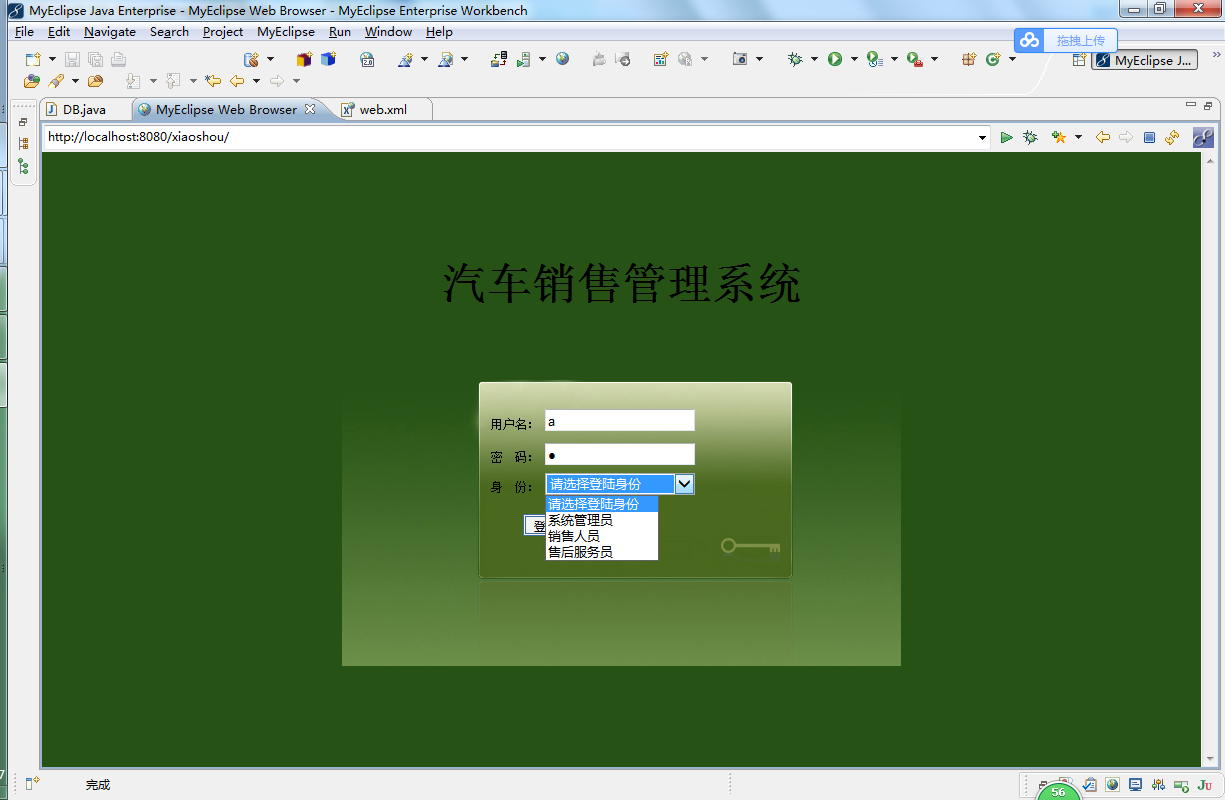Screen dimensions: 1225x800
Task: Maximize the editor area panel
Action: pyautogui.click(x=1208, y=105)
